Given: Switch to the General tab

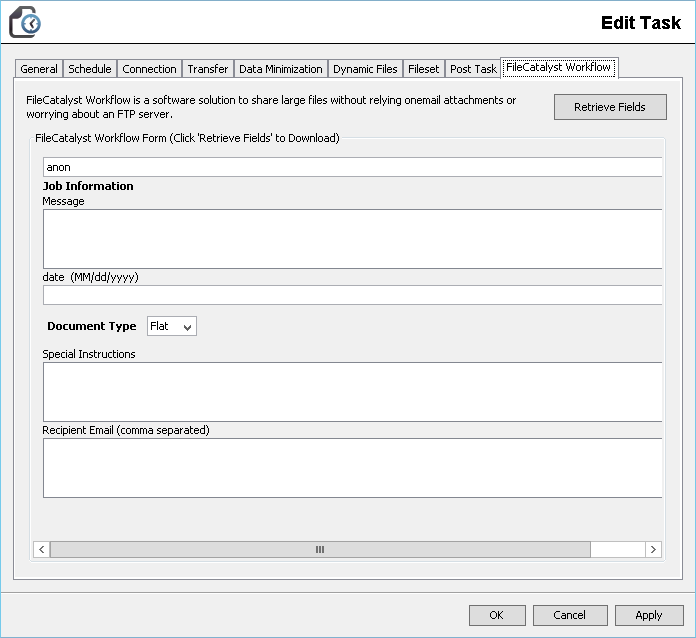Looking at the screenshot, I should (x=39, y=69).
